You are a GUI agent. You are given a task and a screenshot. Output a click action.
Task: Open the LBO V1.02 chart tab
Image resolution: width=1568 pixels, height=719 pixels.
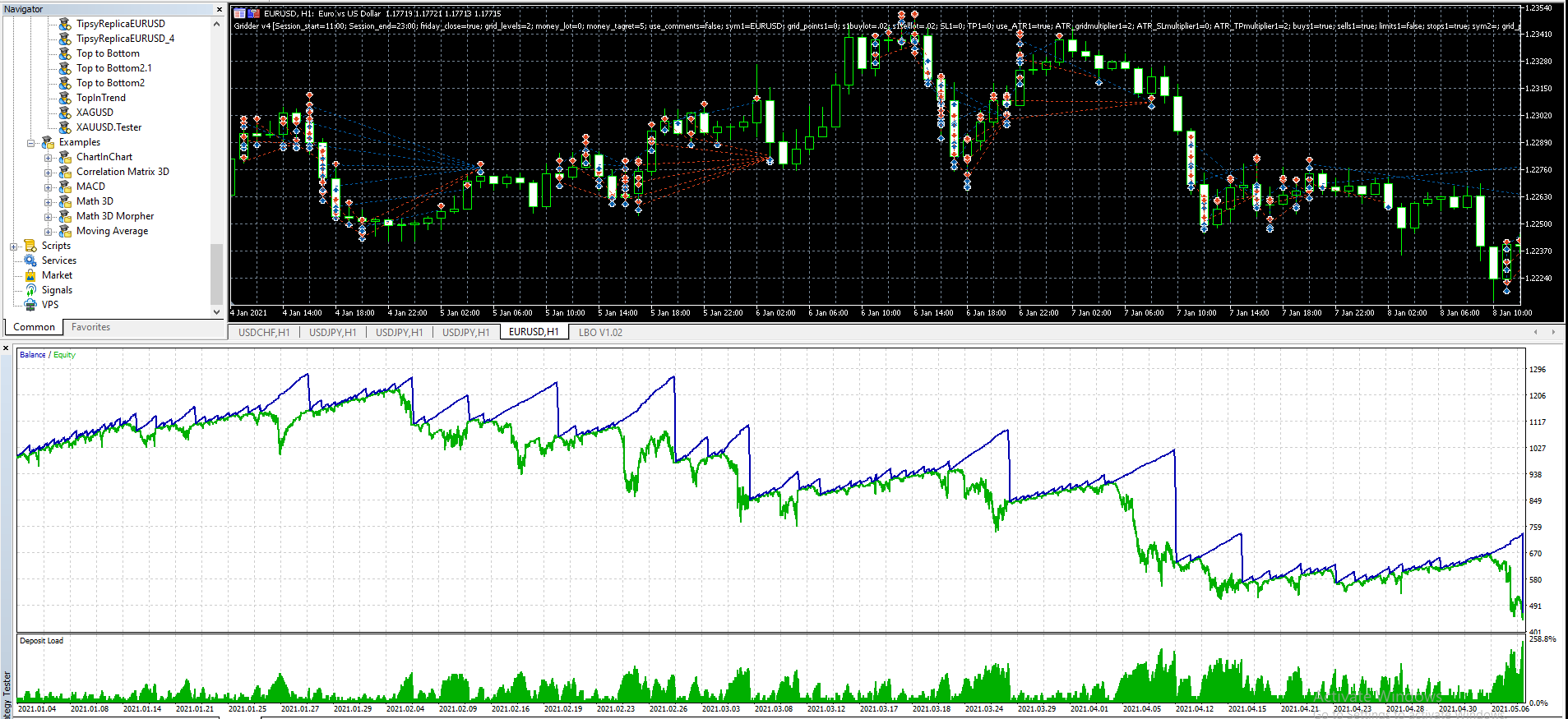pyautogui.click(x=600, y=333)
